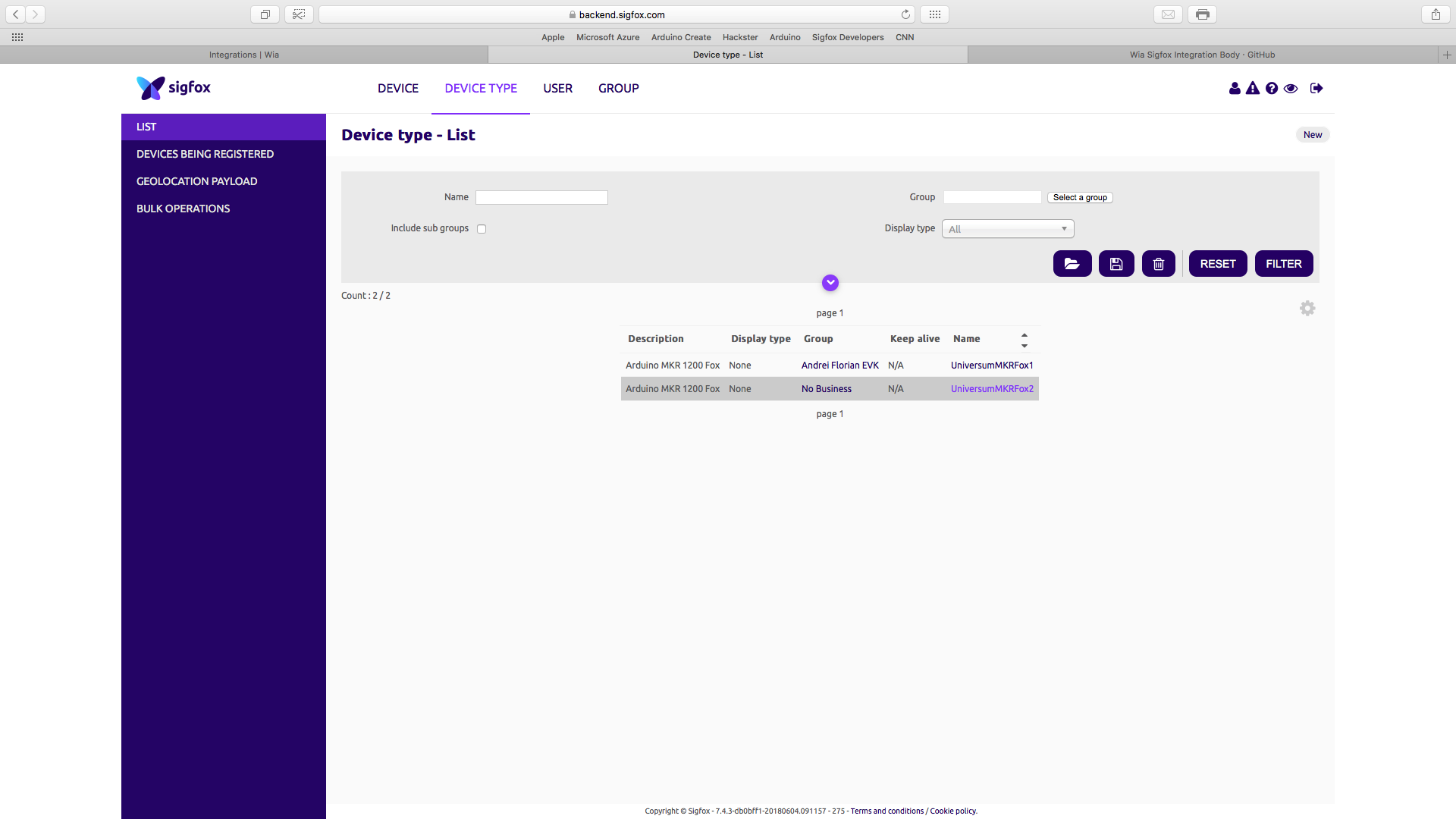The height and width of the screenshot is (819, 1456).
Task: Open the GROUP navigation tab
Action: 618,89
